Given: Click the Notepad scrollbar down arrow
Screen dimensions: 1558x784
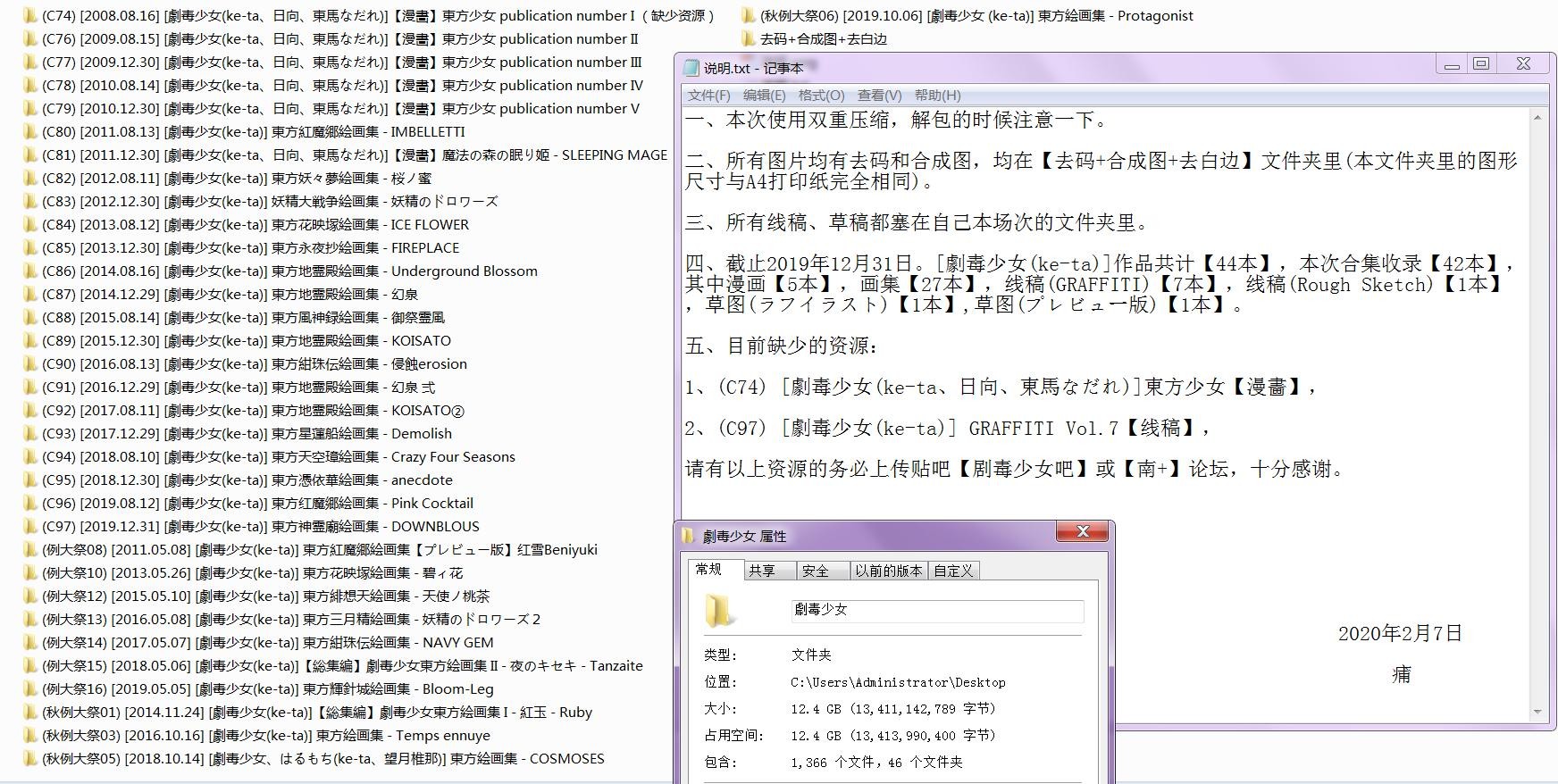Looking at the screenshot, I should pos(1537,713).
